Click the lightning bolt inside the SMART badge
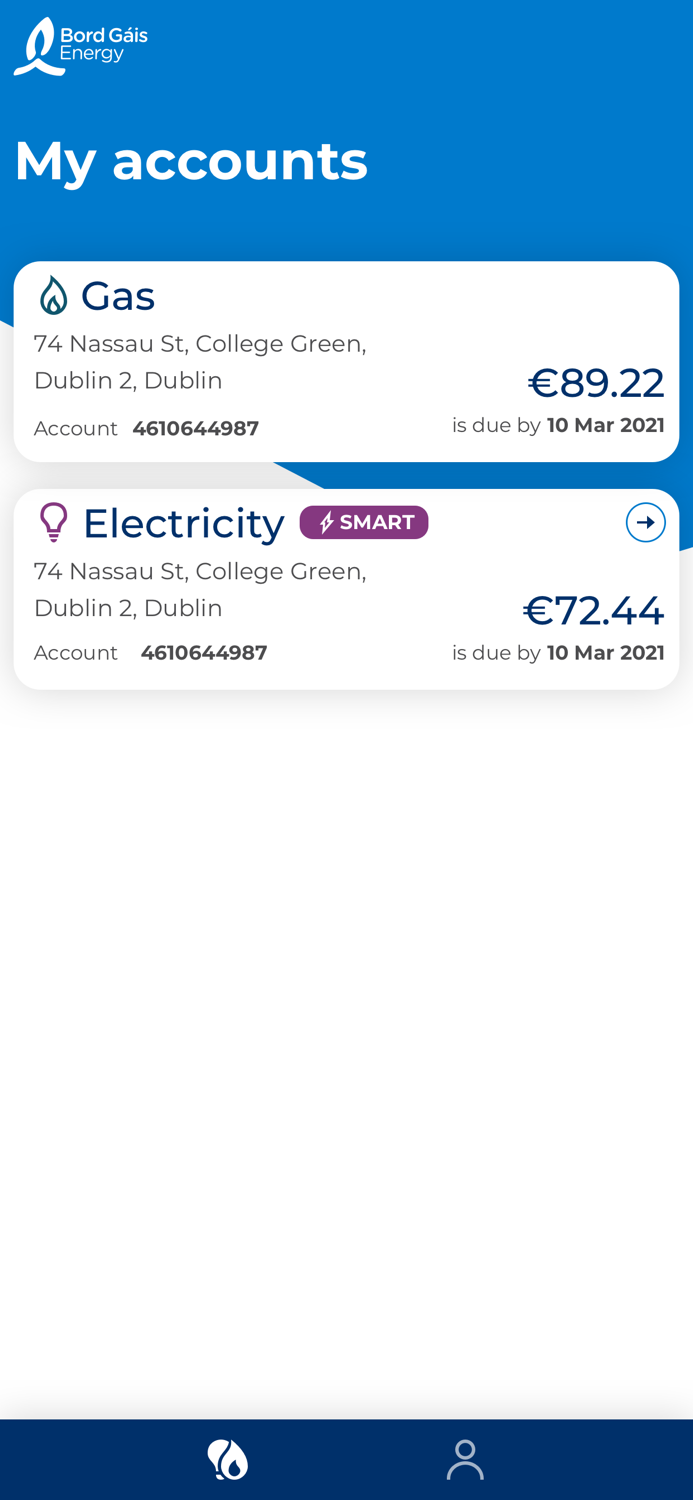Image resolution: width=693 pixels, height=1500 pixels. (x=327, y=521)
